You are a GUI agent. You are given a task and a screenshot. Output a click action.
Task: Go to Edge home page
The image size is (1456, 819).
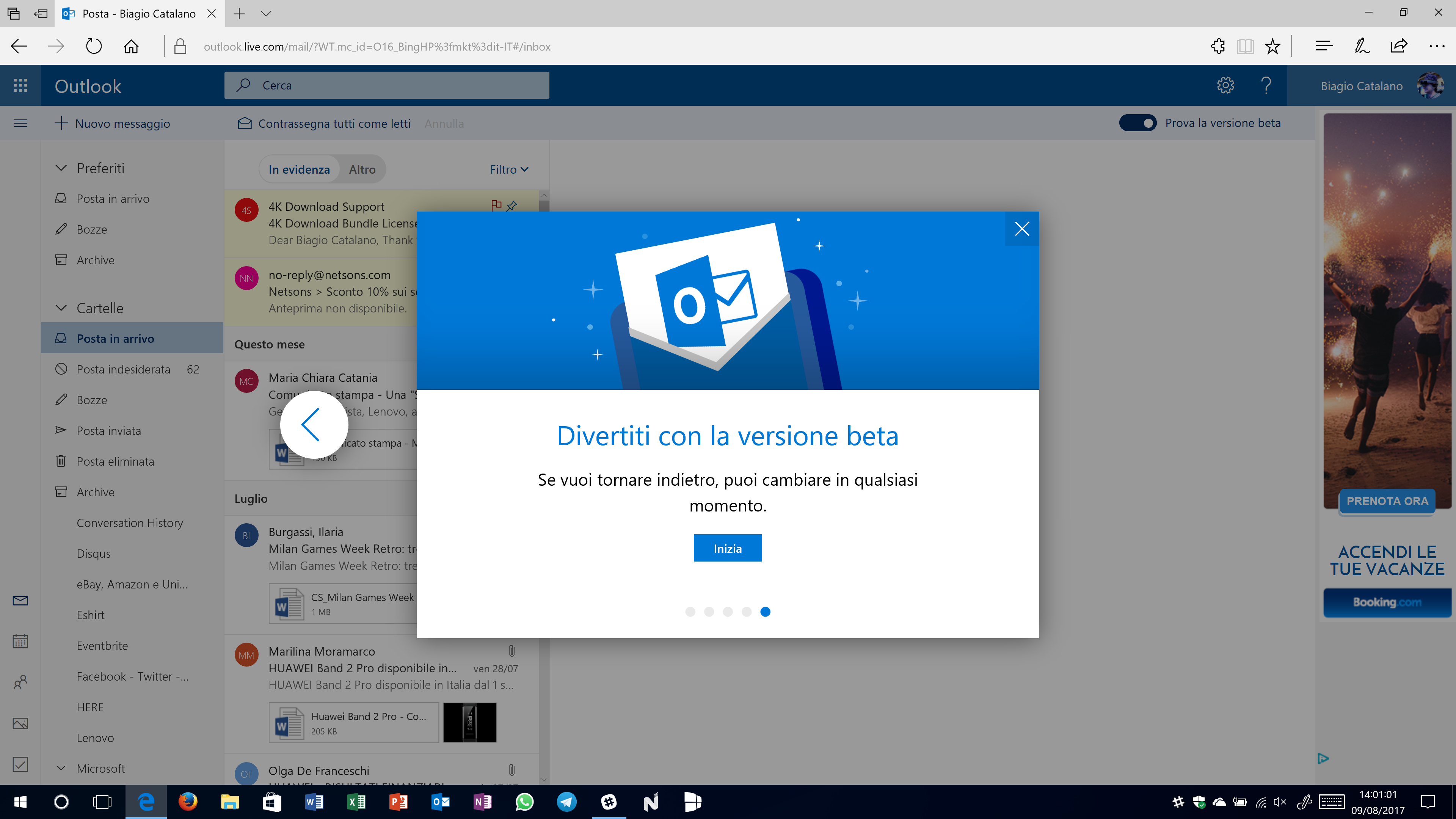tap(131, 46)
